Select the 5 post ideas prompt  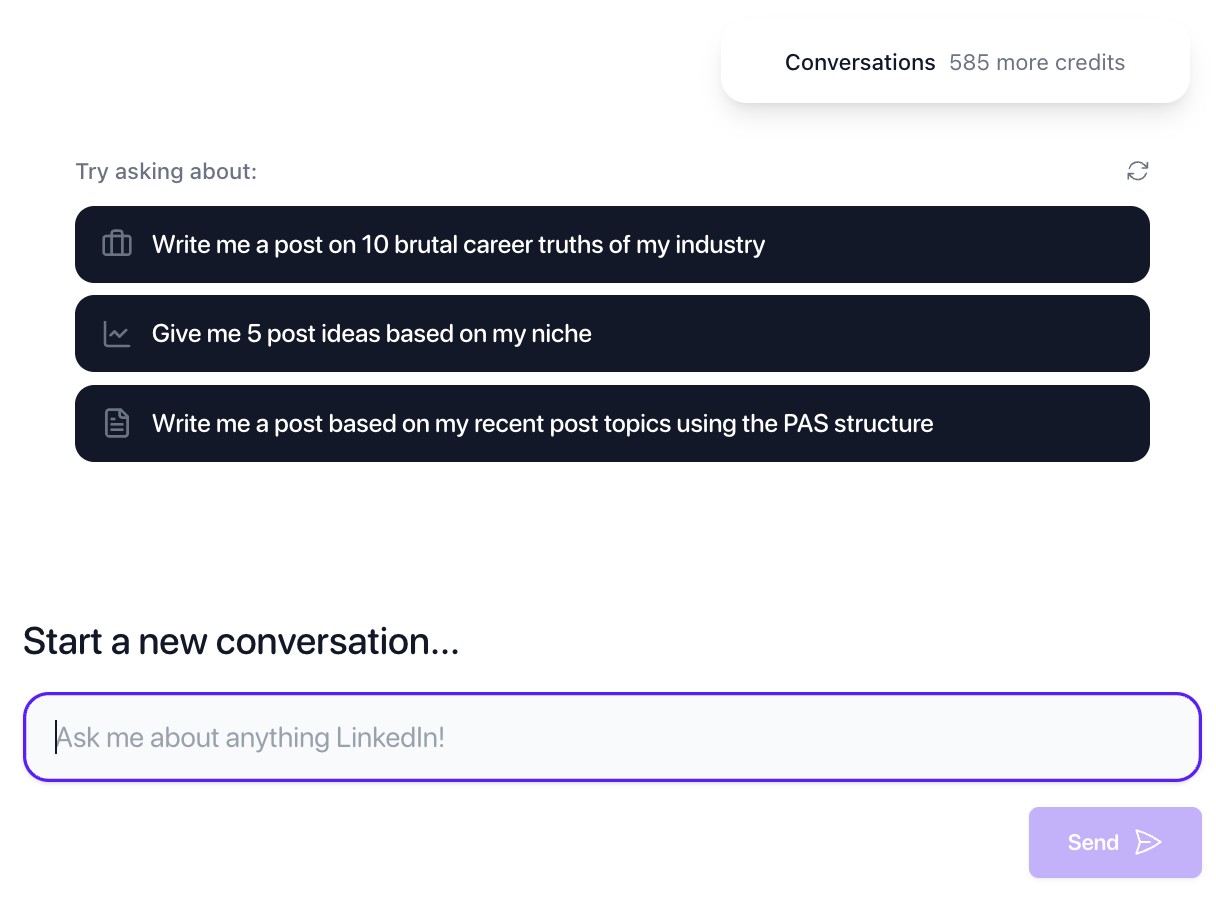pyautogui.click(x=372, y=334)
